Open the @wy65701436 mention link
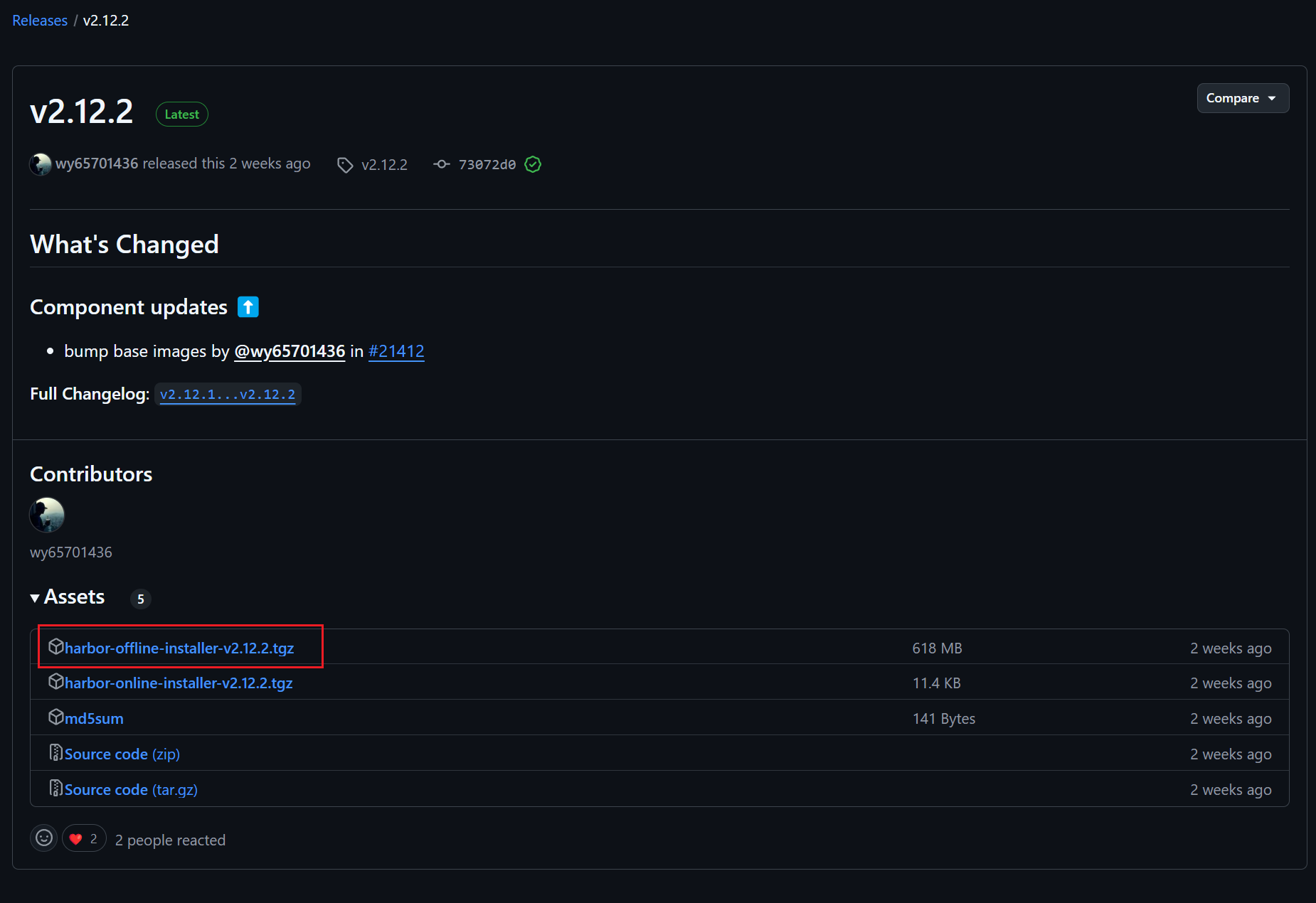The width and height of the screenshot is (1316, 903). (x=290, y=351)
